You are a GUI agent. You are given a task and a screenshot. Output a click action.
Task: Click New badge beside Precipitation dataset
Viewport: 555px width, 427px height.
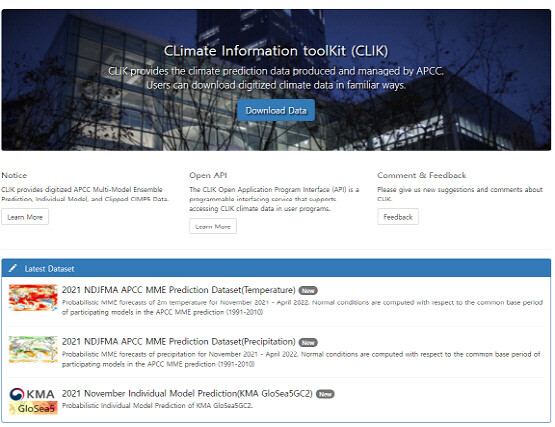tap(308, 342)
